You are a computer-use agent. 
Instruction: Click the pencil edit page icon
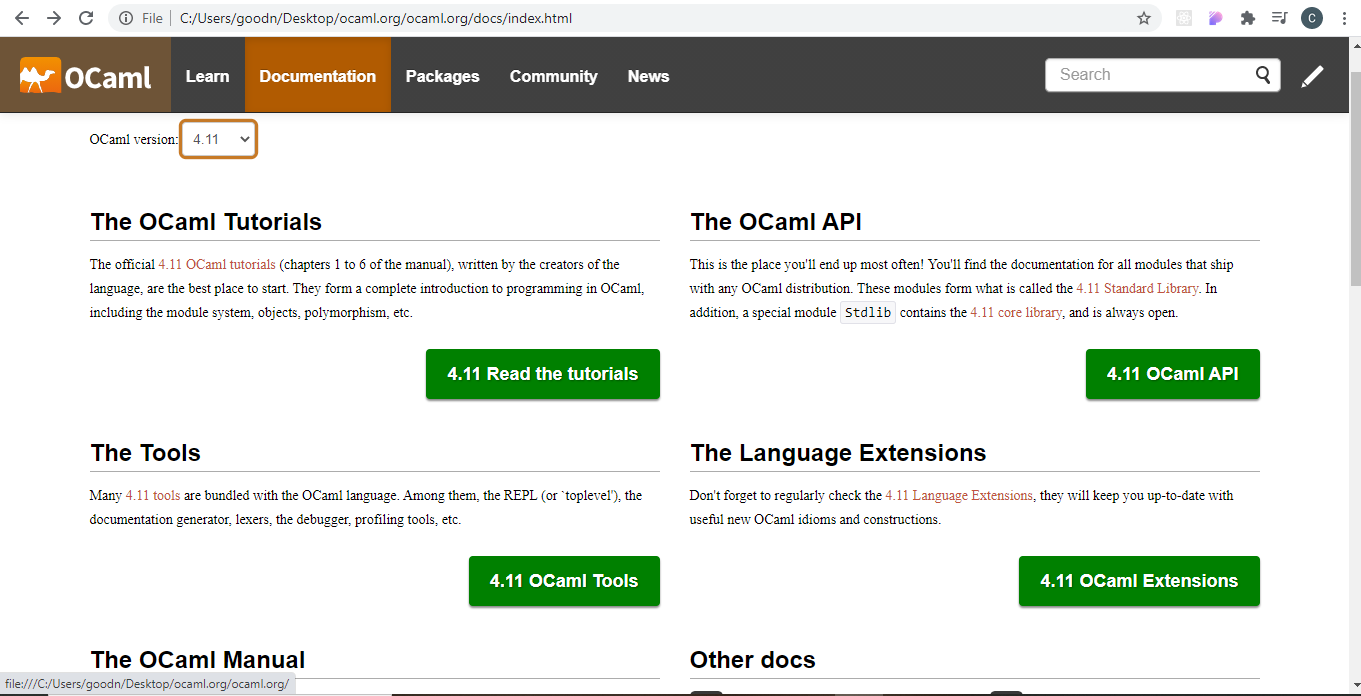(x=1312, y=76)
